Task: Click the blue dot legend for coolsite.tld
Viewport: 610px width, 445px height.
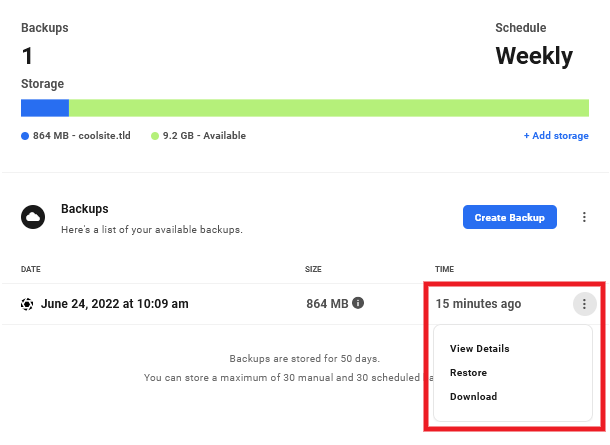Action: point(25,136)
